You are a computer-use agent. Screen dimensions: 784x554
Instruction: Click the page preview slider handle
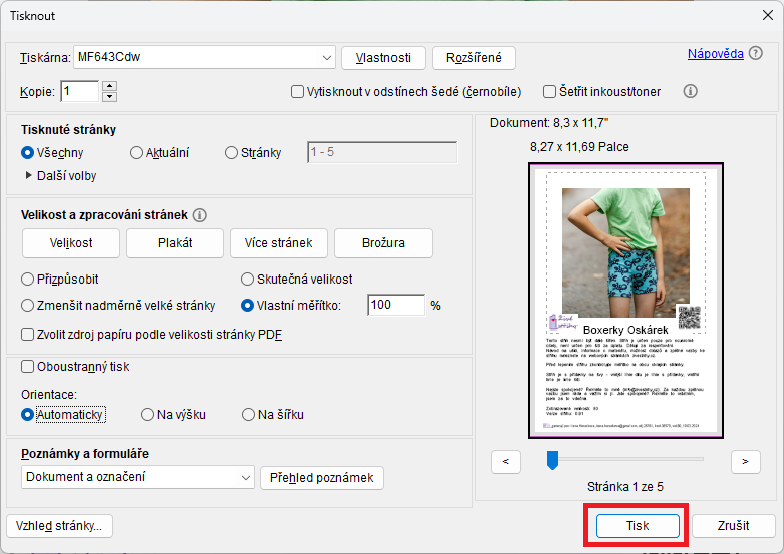pos(551,460)
